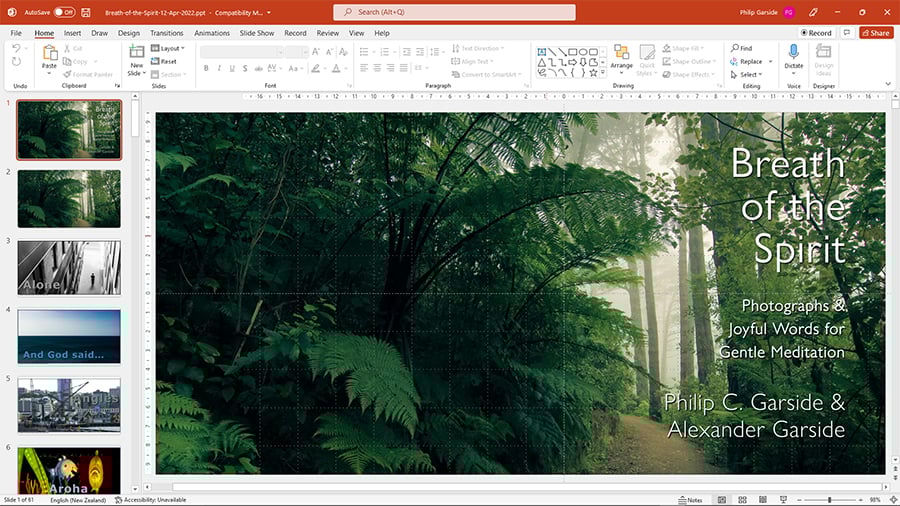Click the Undo arrow icon
The width and height of the screenshot is (900, 506).
click(x=16, y=49)
